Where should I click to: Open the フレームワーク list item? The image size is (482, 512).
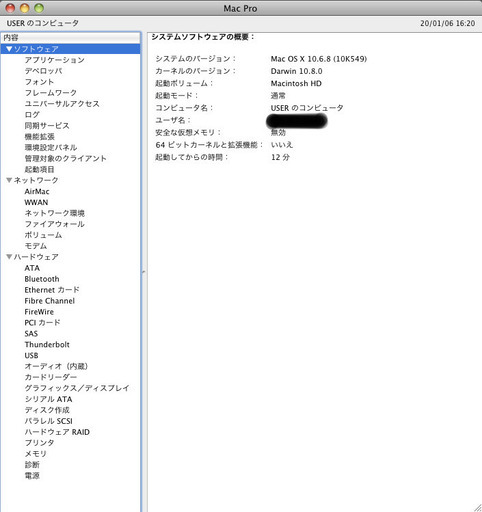click(x=51, y=93)
